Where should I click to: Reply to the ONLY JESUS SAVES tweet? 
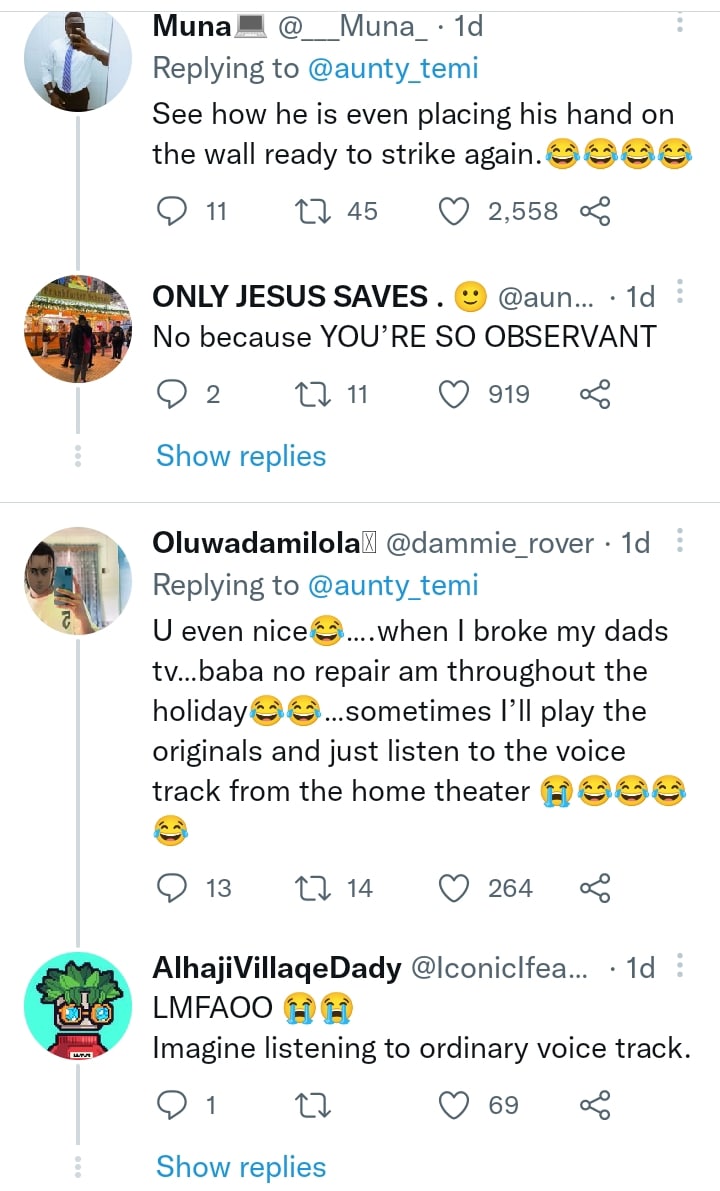point(174,395)
